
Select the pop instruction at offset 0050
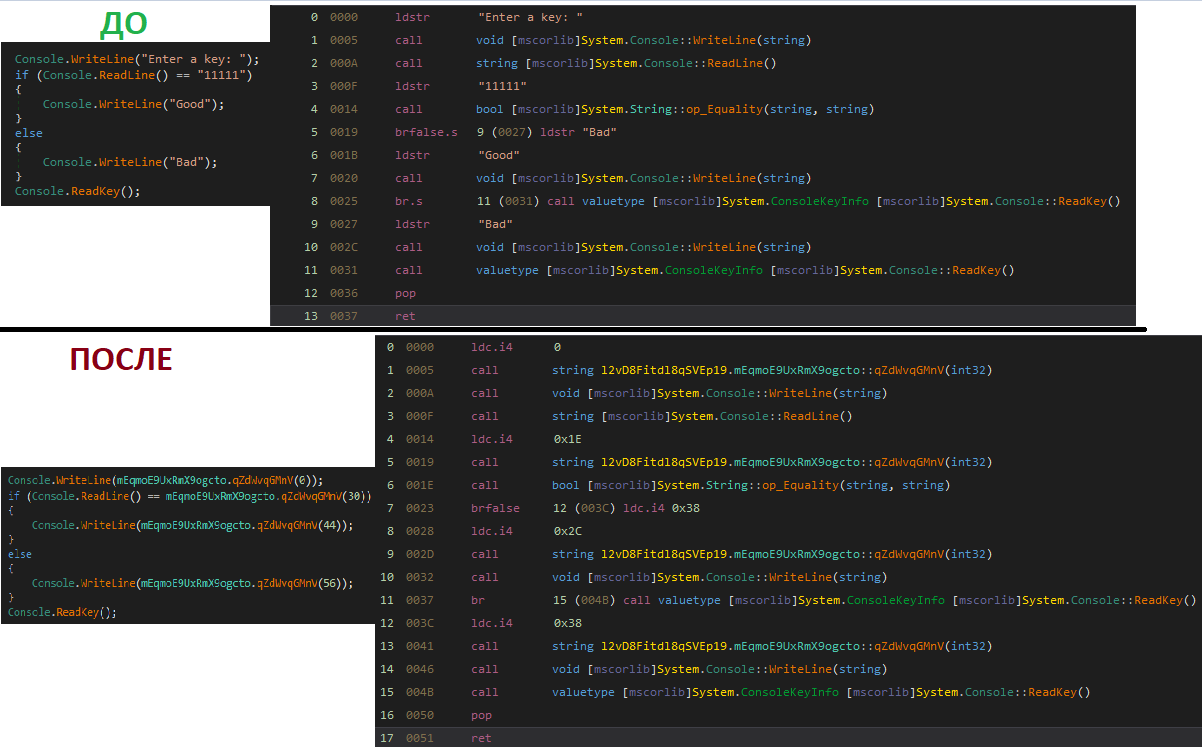(x=481, y=715)
